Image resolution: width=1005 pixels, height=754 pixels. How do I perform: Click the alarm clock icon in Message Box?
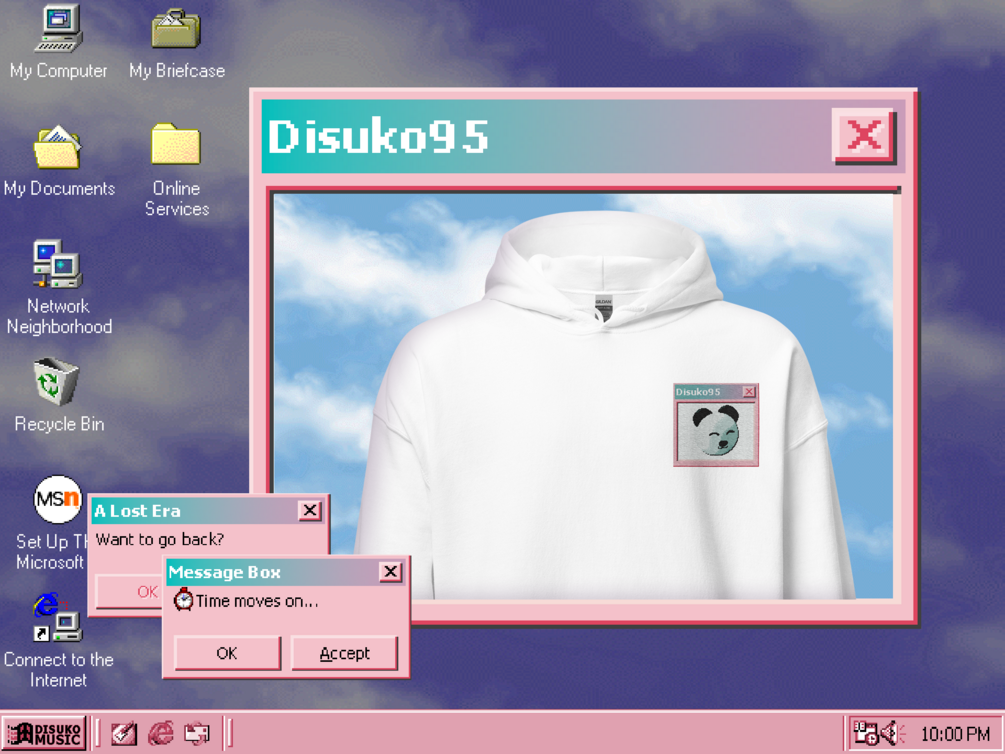[x=183, y=599]
